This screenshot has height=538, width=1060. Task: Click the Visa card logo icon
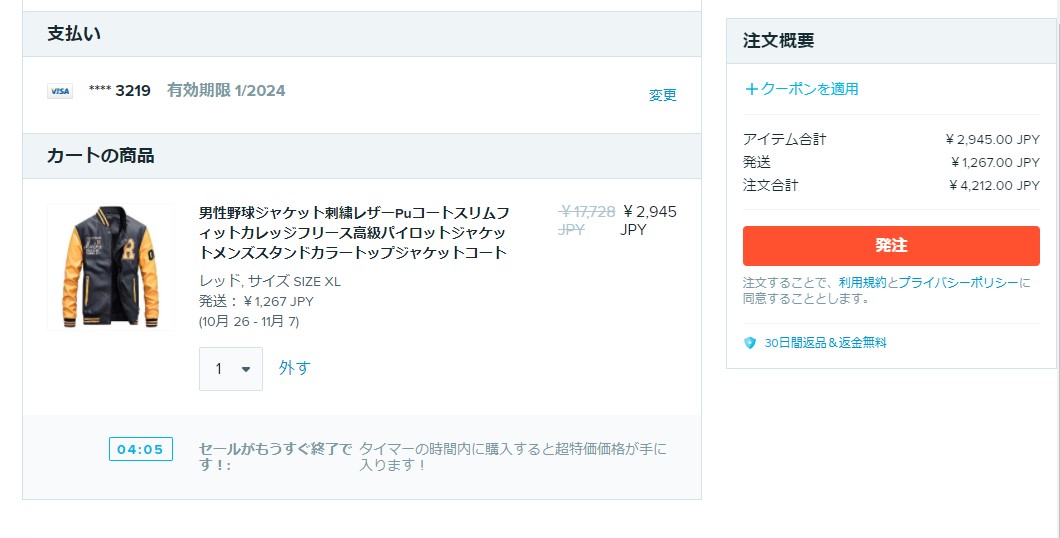tap(60, 91)
